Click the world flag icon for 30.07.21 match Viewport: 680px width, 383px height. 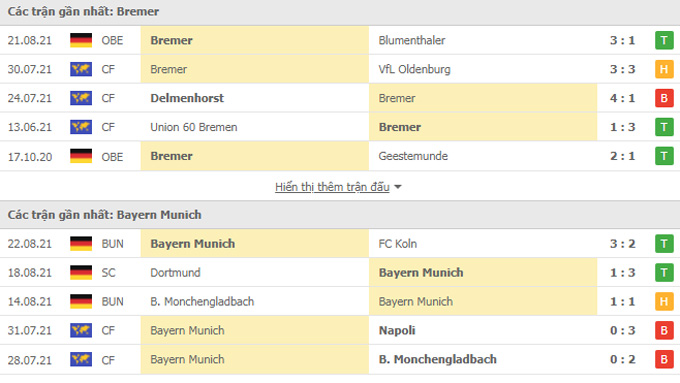point(81,69)
